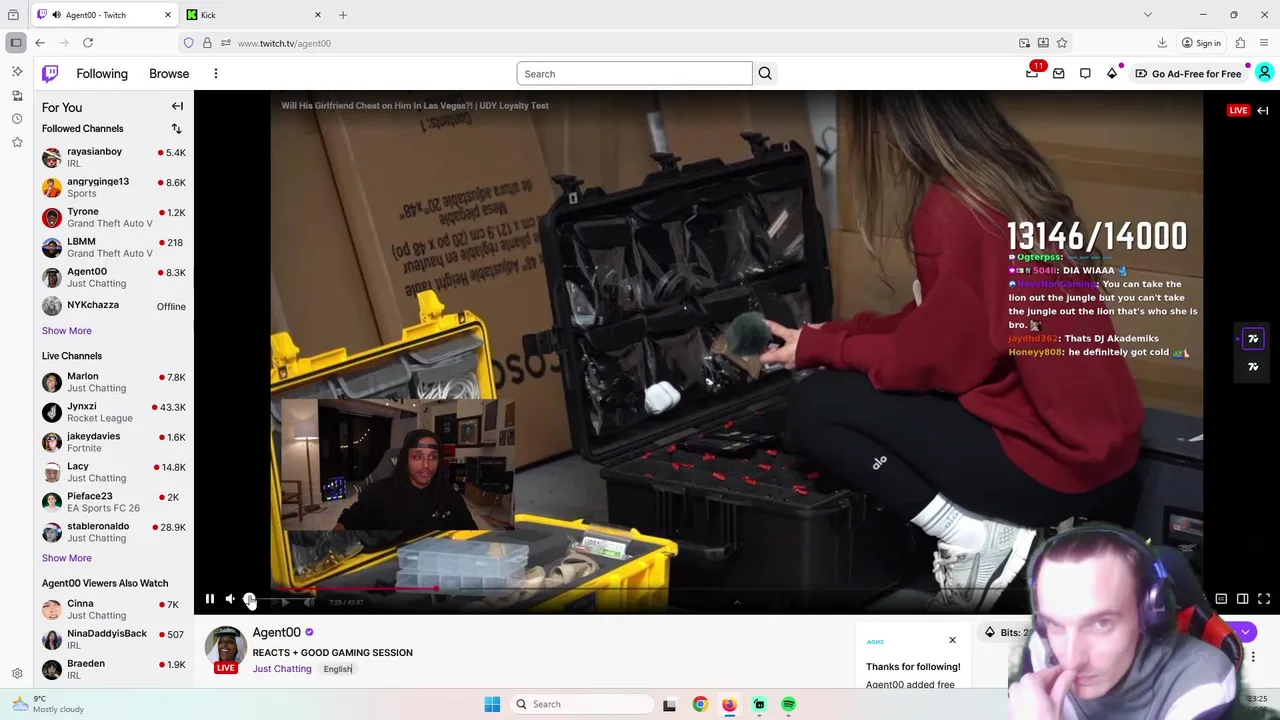The width and height of the screenshot is (1280, 720).
Task: Open the Whispers chat bubble icon
Action: (1085, 73)
